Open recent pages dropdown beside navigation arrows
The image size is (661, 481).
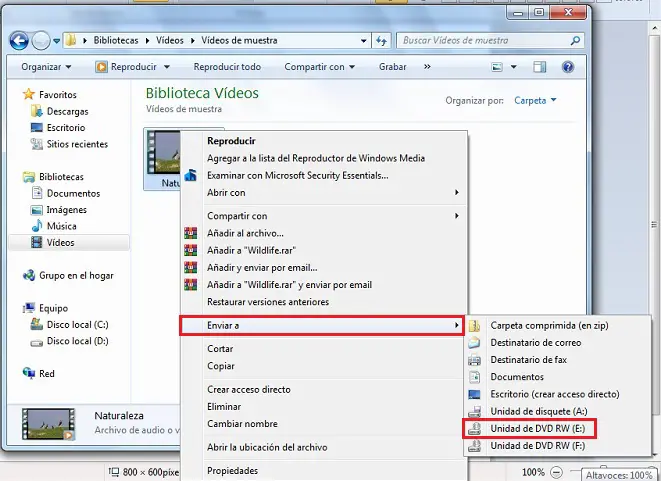(x=56, y=41)
